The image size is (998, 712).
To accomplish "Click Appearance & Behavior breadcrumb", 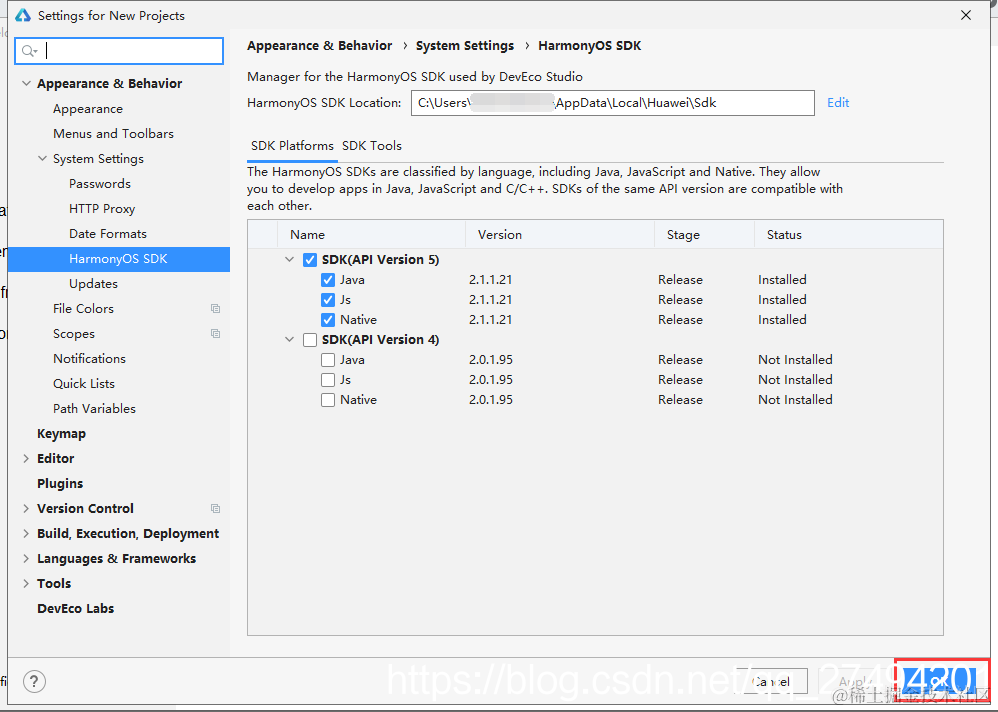I will (320, 46).
